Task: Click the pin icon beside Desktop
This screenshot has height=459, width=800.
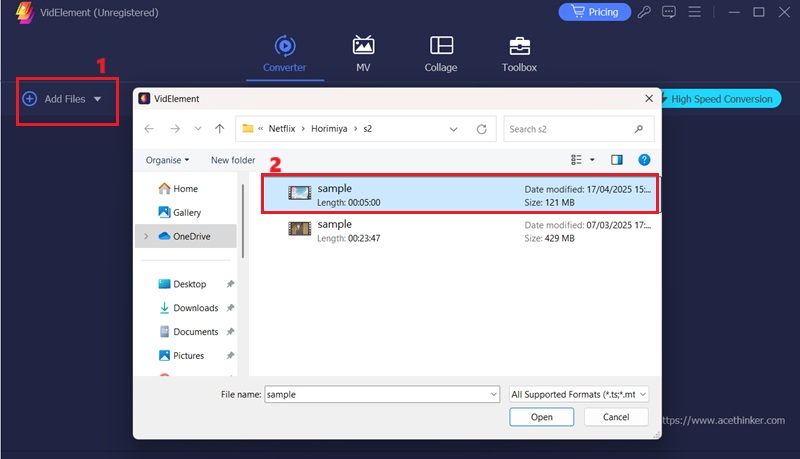Action: point(230,284)
